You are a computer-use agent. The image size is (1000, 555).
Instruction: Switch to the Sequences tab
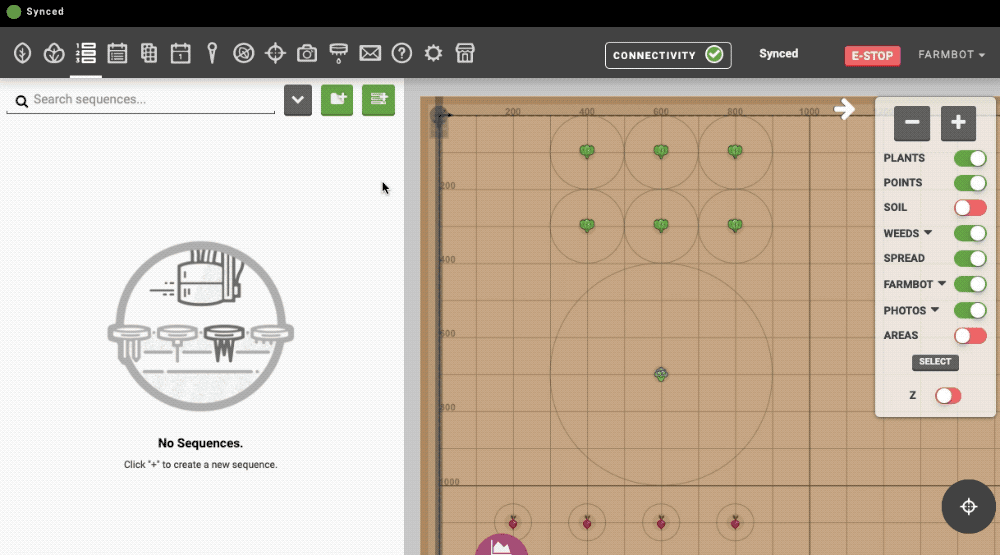click(86, 54)
